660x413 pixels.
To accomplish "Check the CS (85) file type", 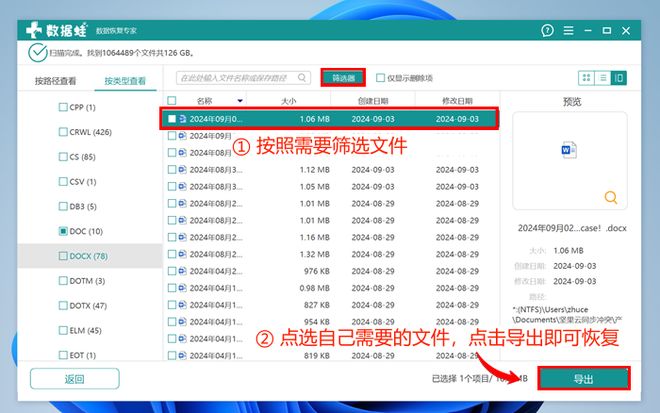I will [x=63, y=157].
